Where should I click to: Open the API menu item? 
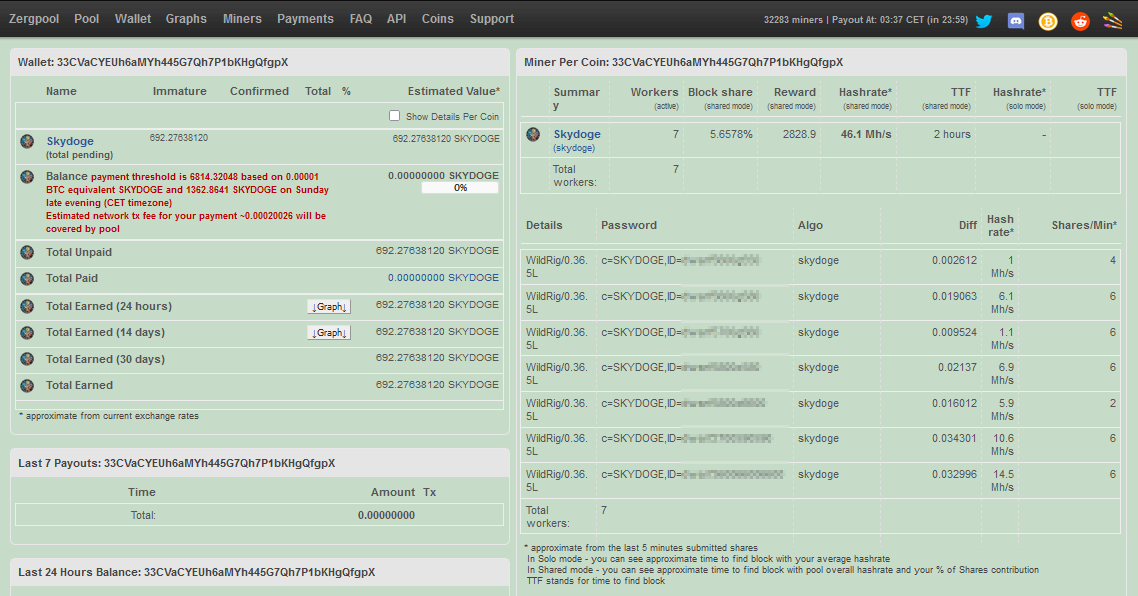point(396,19)
